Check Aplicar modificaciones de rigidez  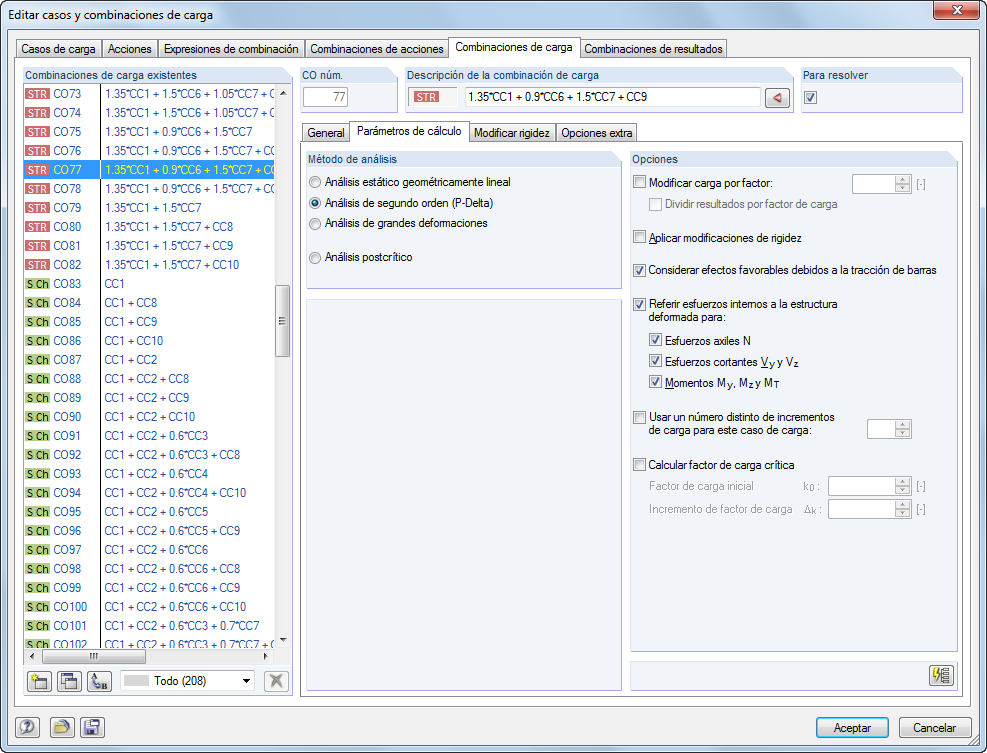[x=640, y=237]
